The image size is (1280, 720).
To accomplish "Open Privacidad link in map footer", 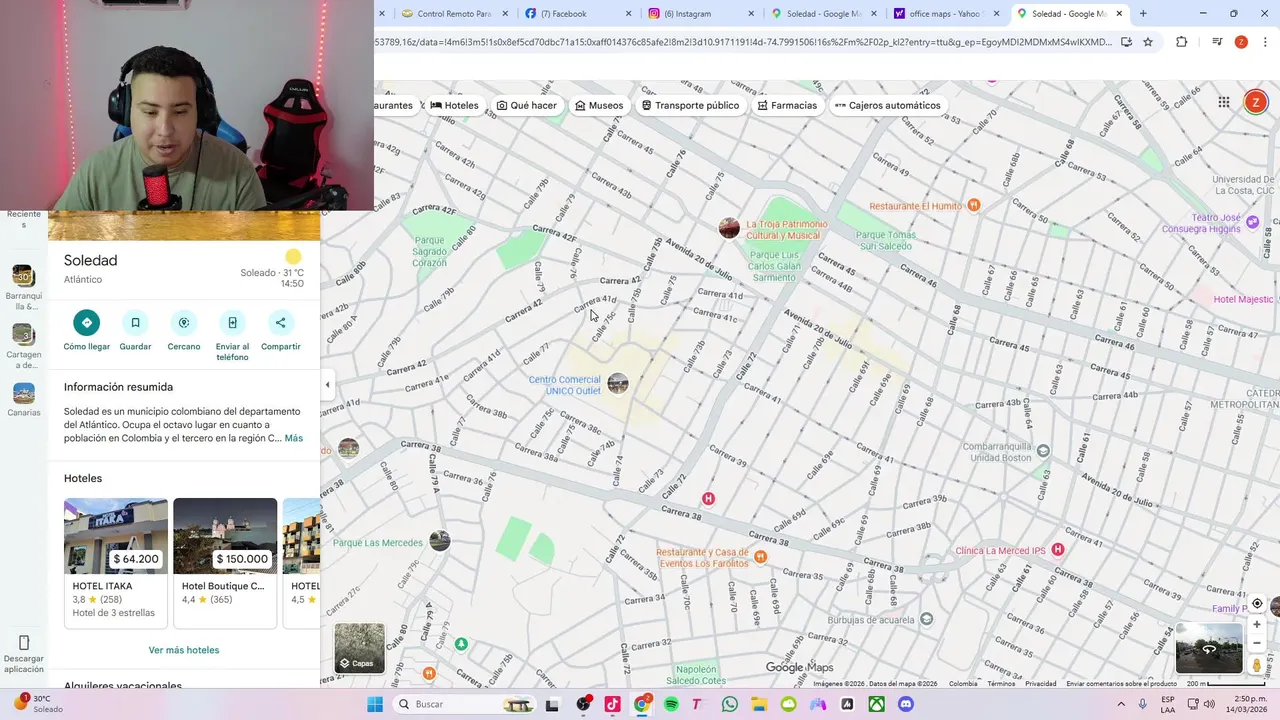I will pyautogui.click(x=1040, y=684).
